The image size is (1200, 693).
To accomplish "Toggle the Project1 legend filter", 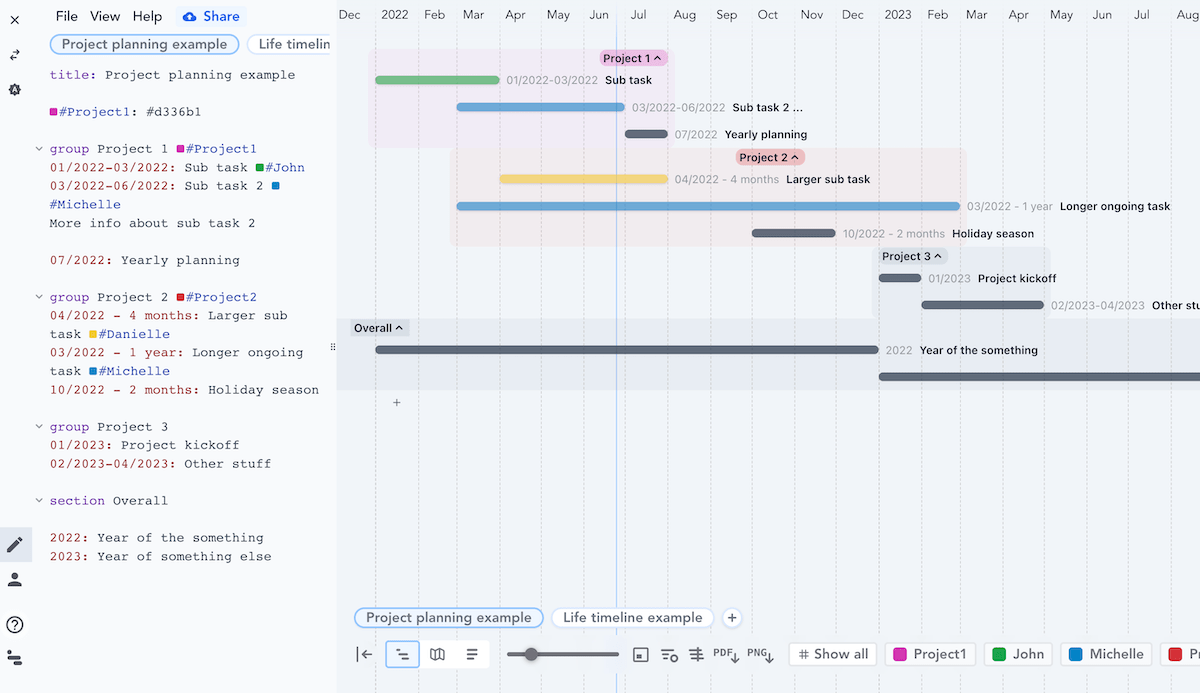I will pyautogui.click(x=930, y=653).
